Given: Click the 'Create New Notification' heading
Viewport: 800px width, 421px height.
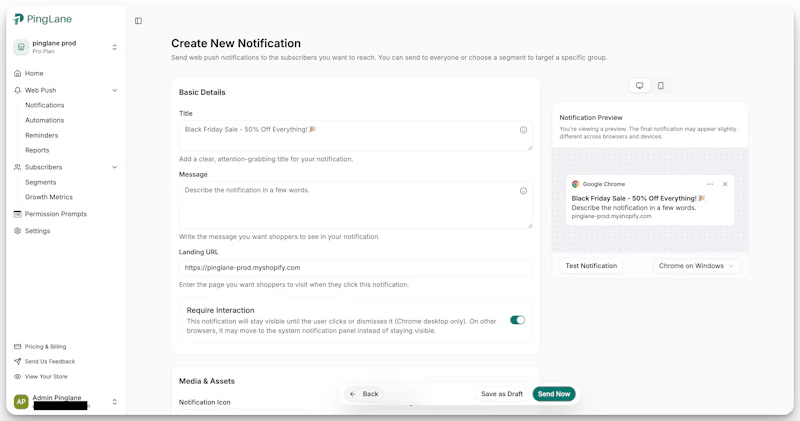Looking at the screenshot, I should point(236,43).
